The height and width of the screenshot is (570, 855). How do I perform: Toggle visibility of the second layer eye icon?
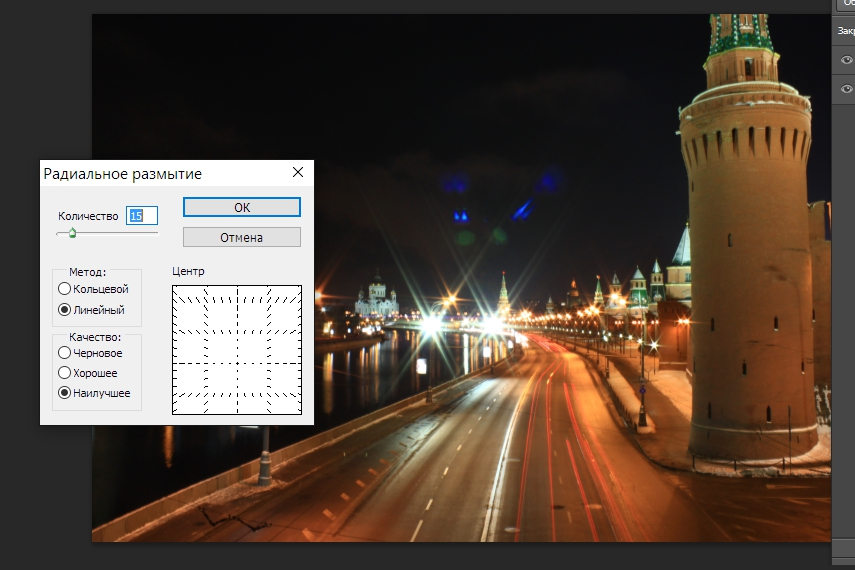(x=846, y=90)
